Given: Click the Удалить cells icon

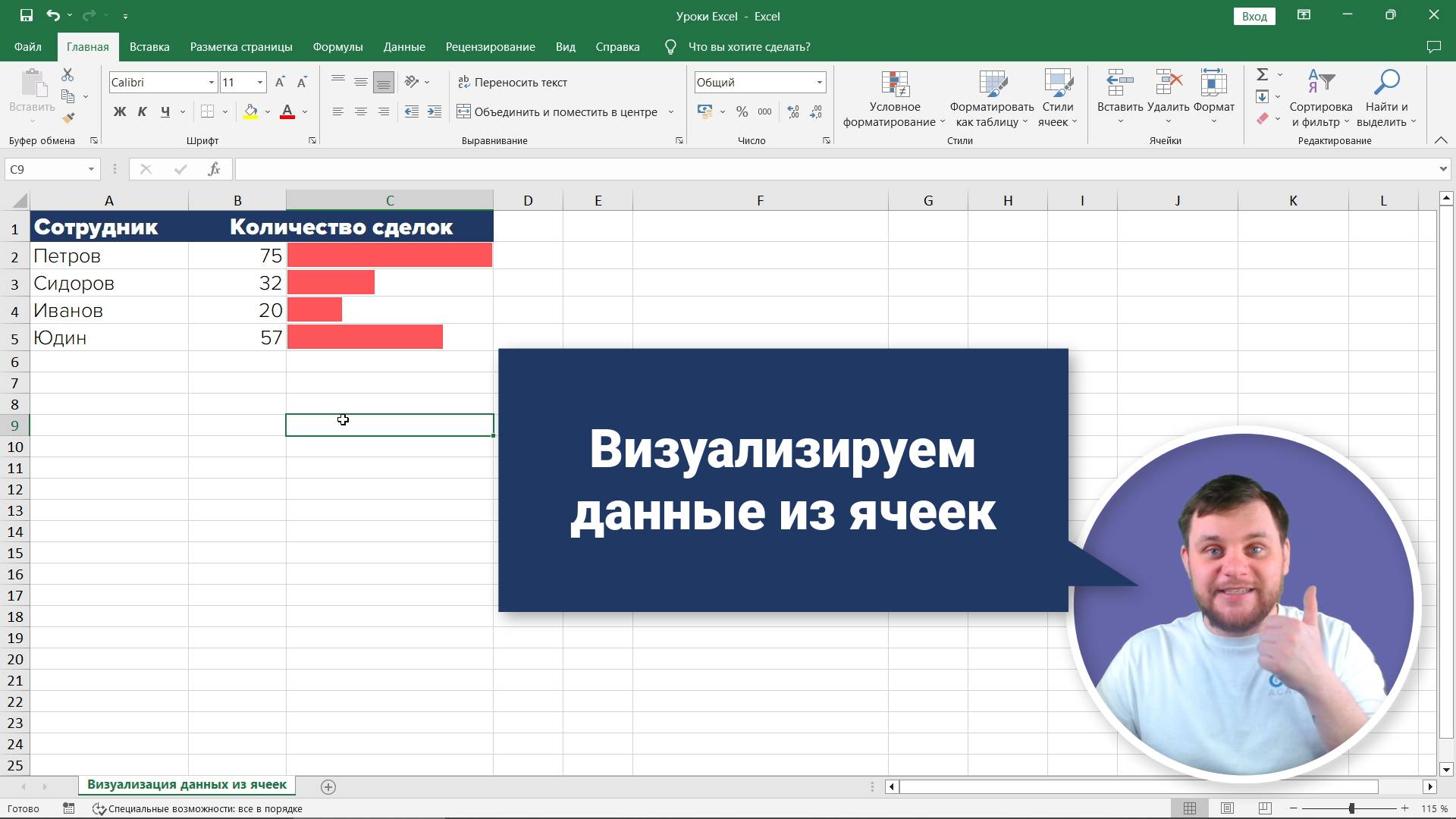Looking at the screenshot, I should click(1168, 83).
